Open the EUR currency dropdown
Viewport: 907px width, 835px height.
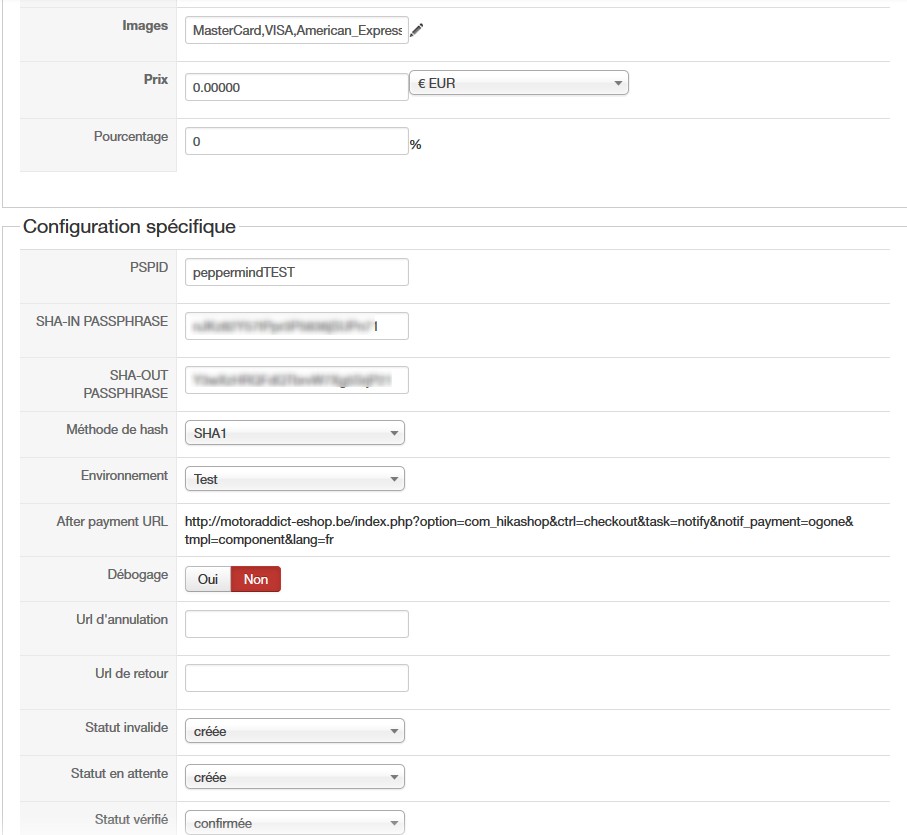pyautogui.click(x=519, y=83)
